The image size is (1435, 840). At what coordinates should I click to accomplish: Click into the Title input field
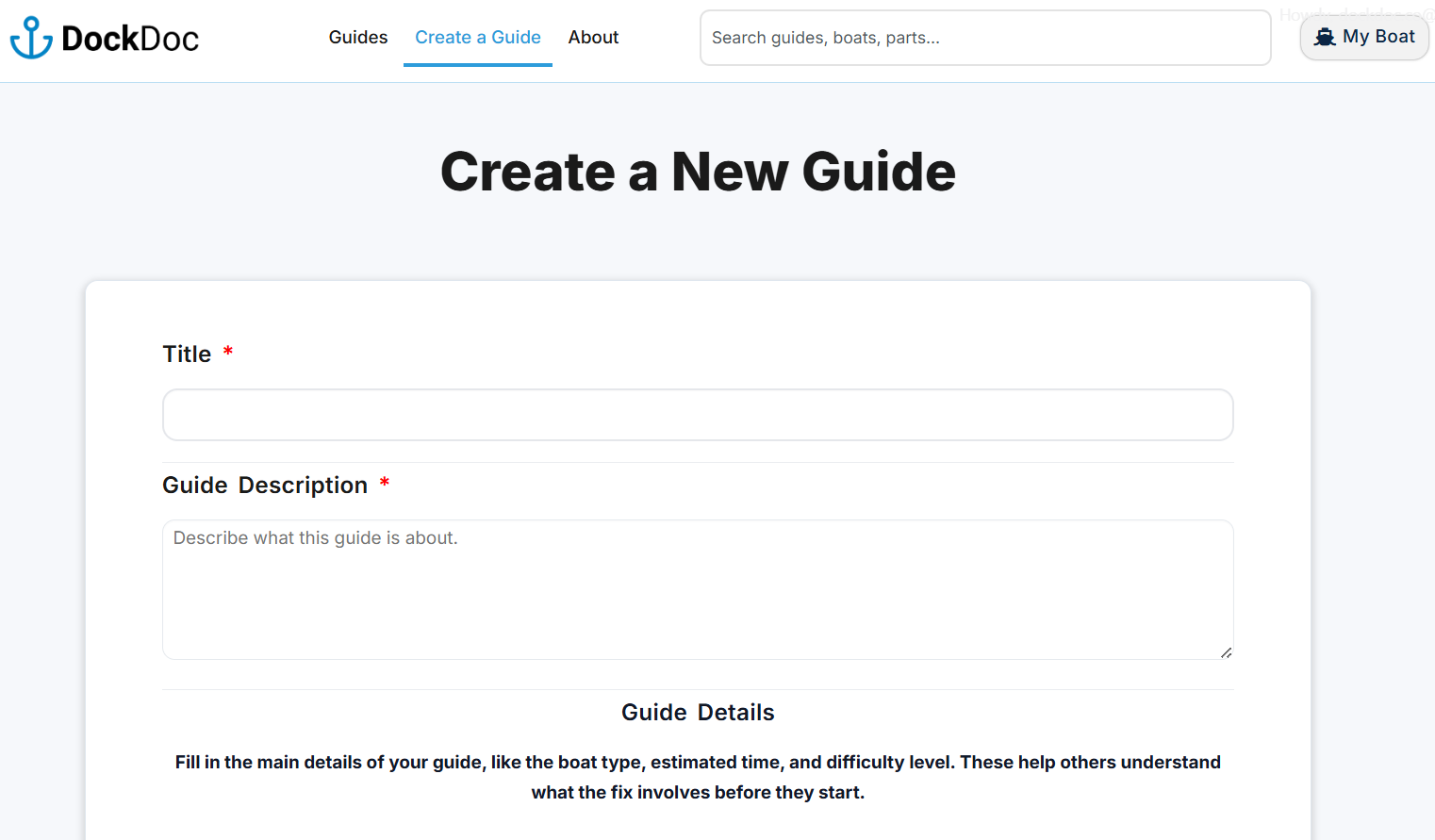coord(698,415)
